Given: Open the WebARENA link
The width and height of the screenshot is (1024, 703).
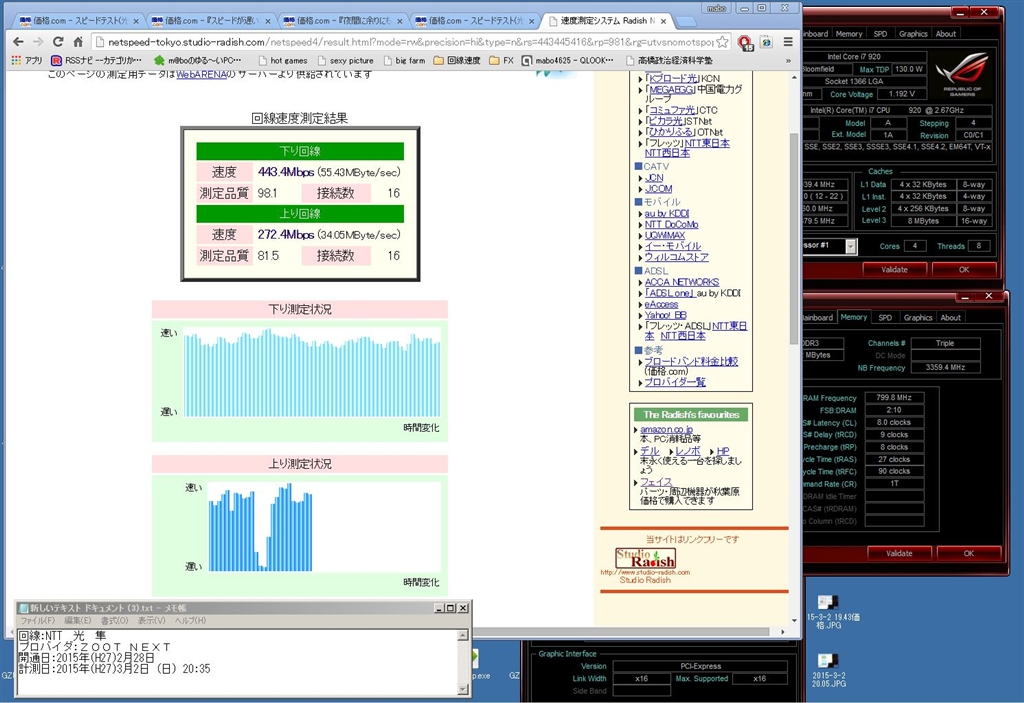Looking at the screenshot, I should 201,74.
